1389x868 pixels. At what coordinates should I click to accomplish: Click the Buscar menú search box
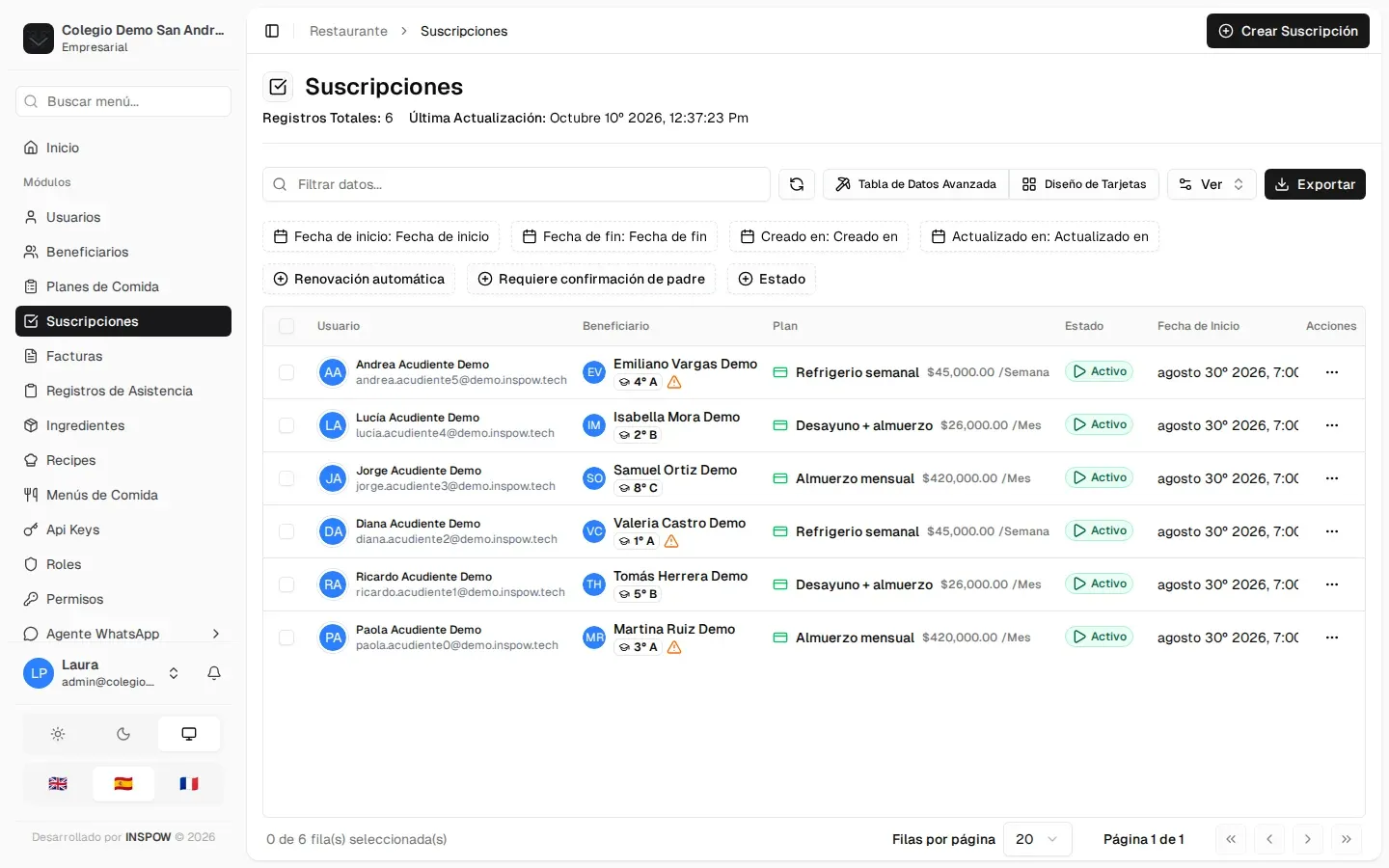(123, 101)
